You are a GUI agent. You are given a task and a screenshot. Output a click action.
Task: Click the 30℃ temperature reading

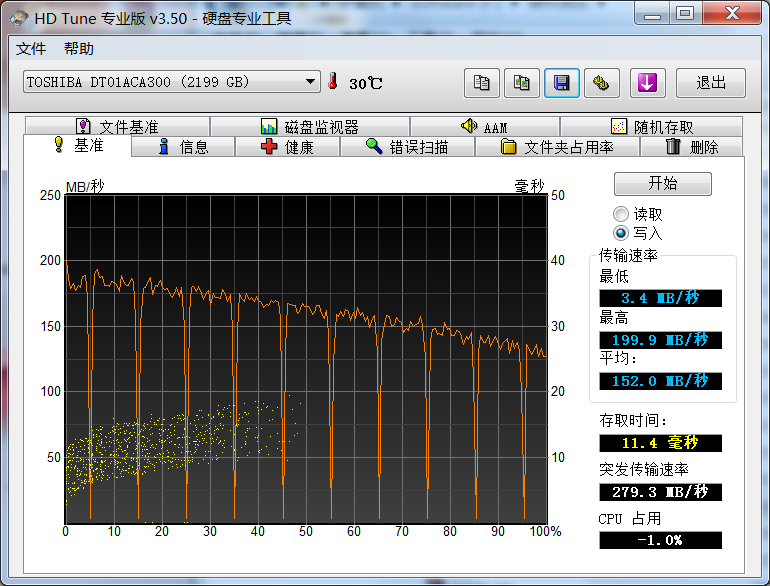(365, 83)
